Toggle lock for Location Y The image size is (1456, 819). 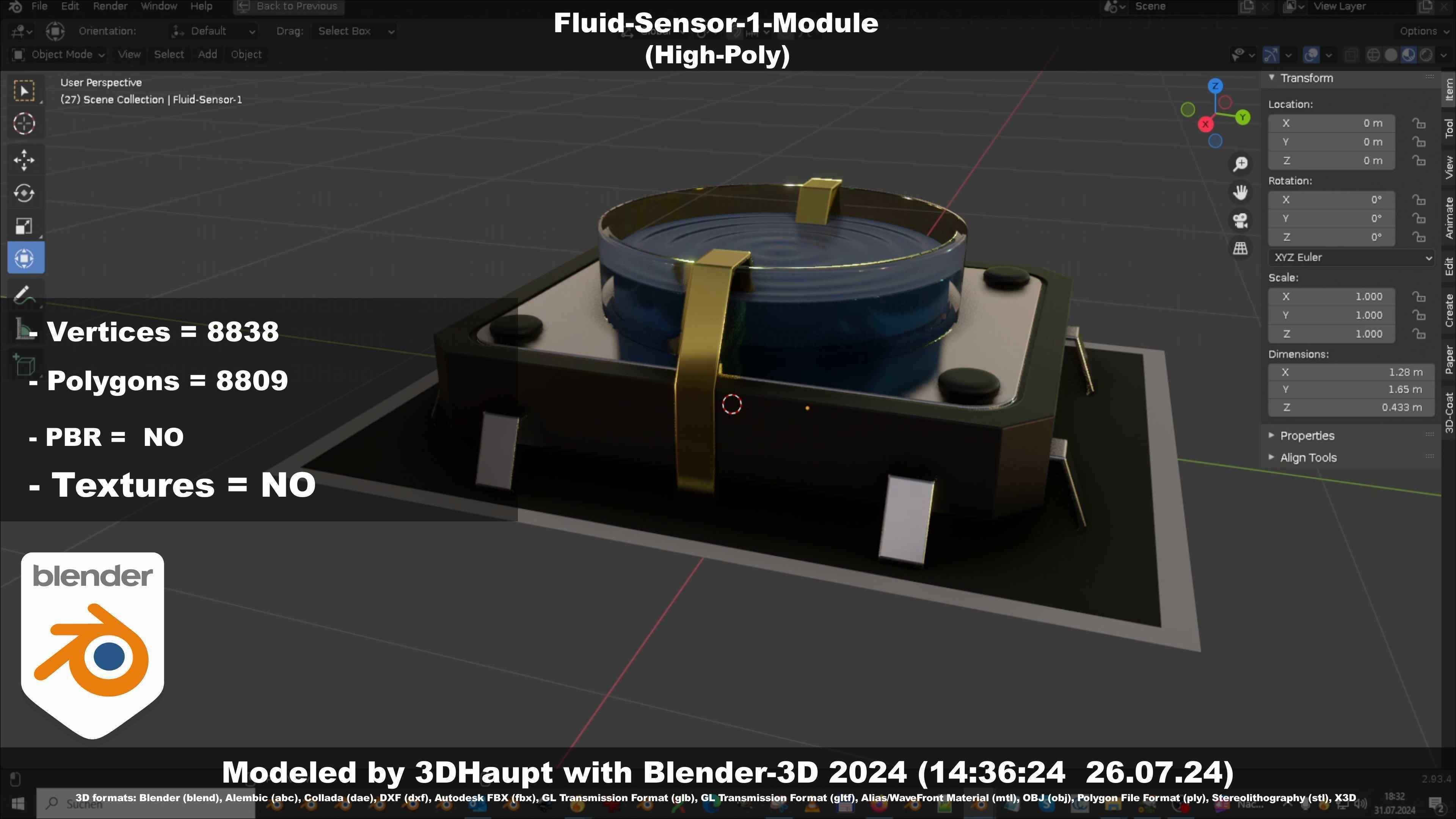coord(1419,142)
